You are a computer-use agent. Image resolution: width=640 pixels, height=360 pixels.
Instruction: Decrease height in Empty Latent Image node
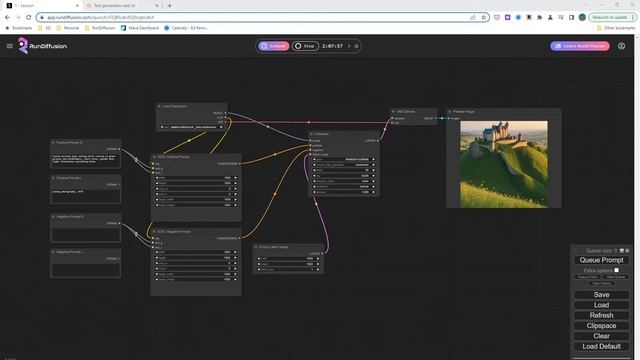point(259,264)
